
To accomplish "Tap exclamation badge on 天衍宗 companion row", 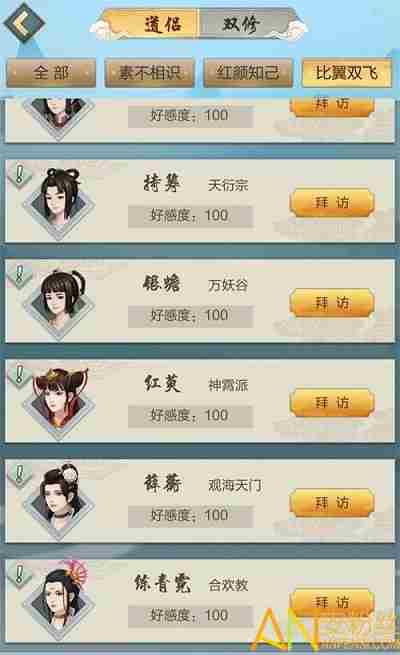I will pyautogui.click(x=19, y=175).
